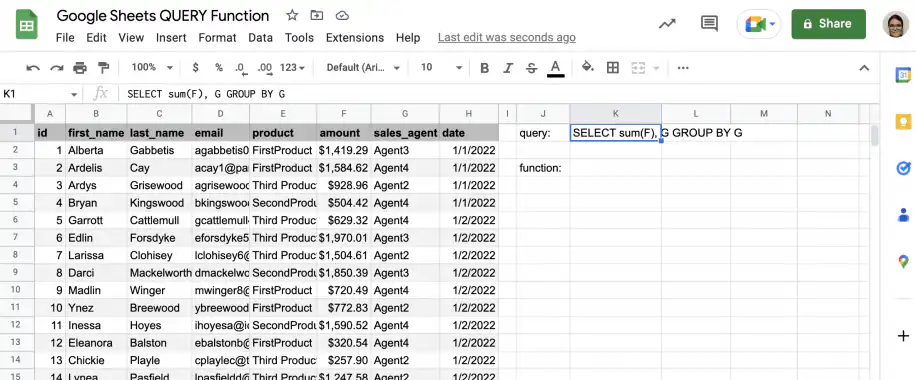The width and height of the screenshot is (916, 380).
Task: Star this spreadsheet
Action: tap(292, 16)
